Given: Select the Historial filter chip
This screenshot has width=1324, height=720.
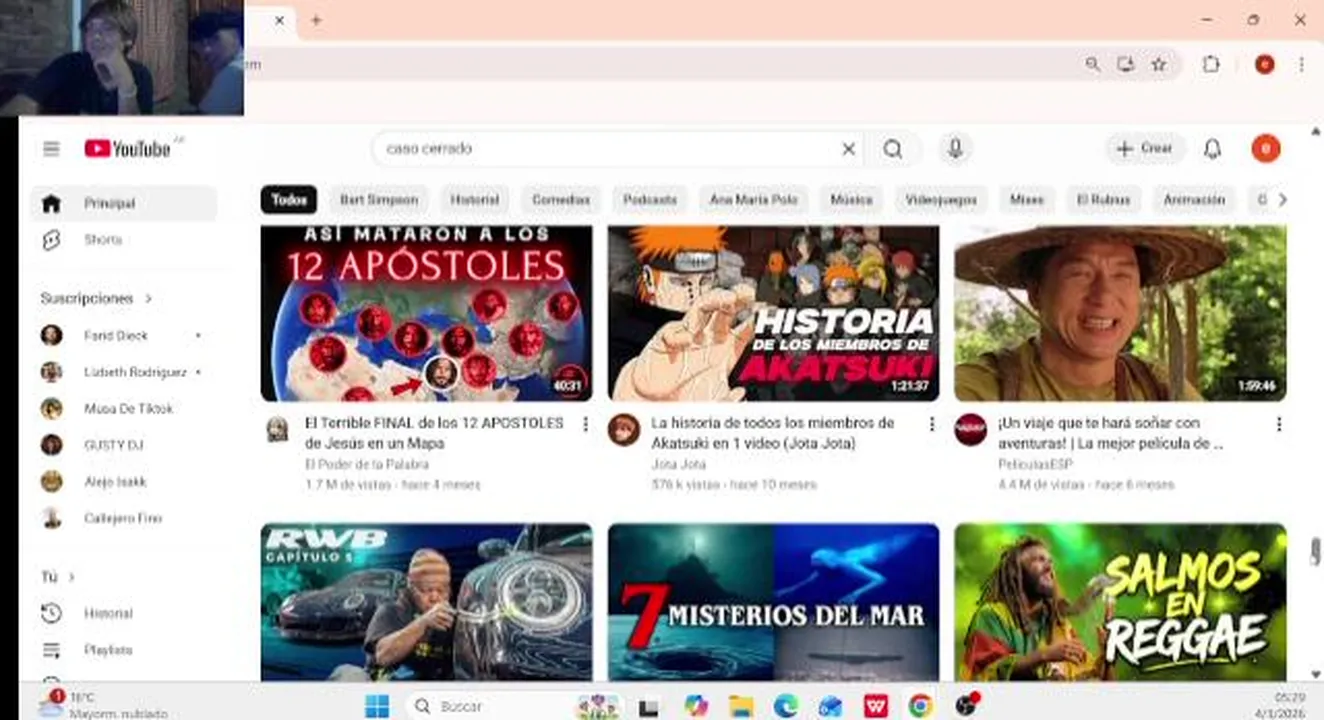Looking at the screenshot, I should [475, 199].
